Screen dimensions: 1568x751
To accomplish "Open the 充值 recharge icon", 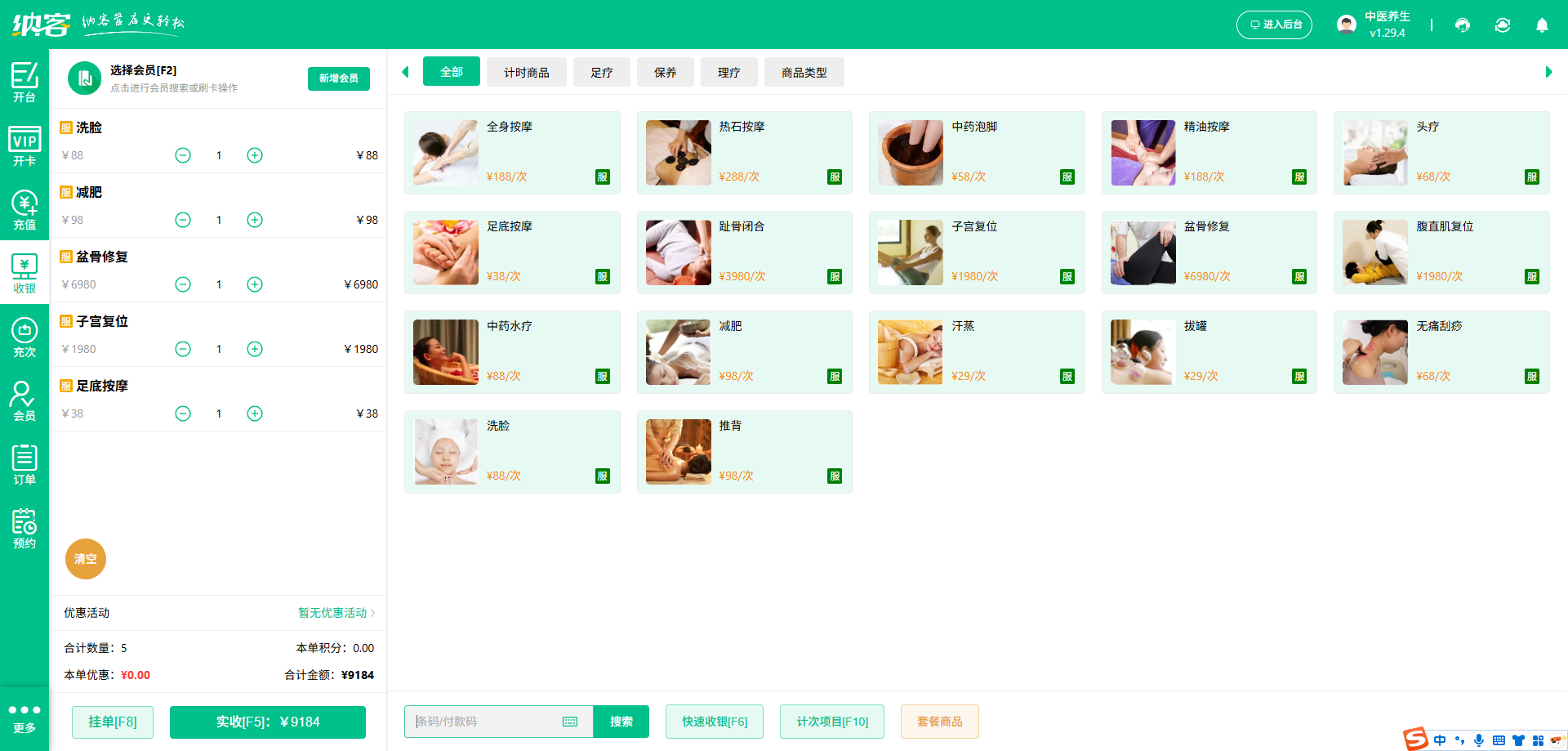I will 24,209.
